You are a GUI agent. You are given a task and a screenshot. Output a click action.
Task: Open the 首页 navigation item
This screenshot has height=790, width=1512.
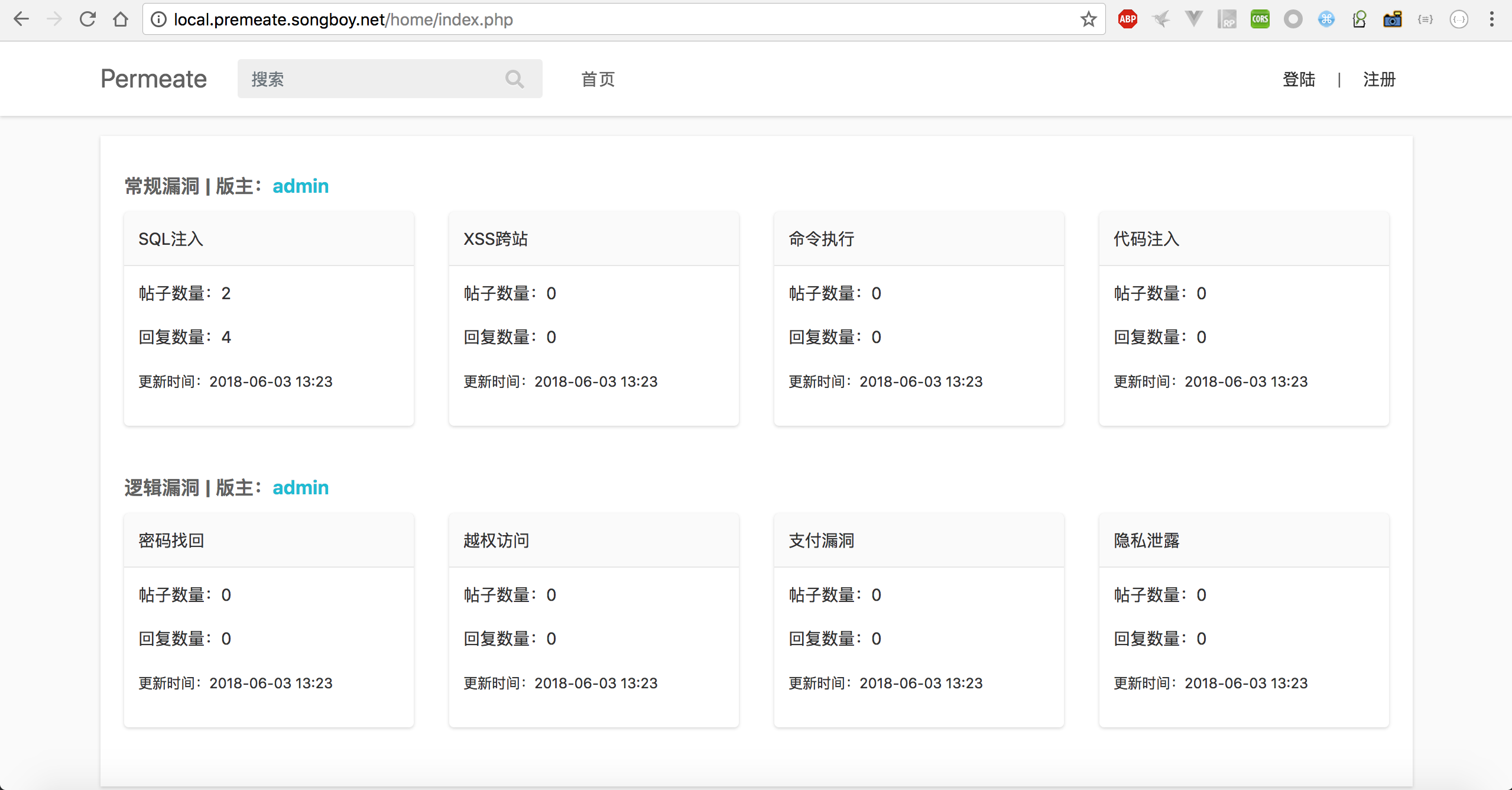coord(598,79)
